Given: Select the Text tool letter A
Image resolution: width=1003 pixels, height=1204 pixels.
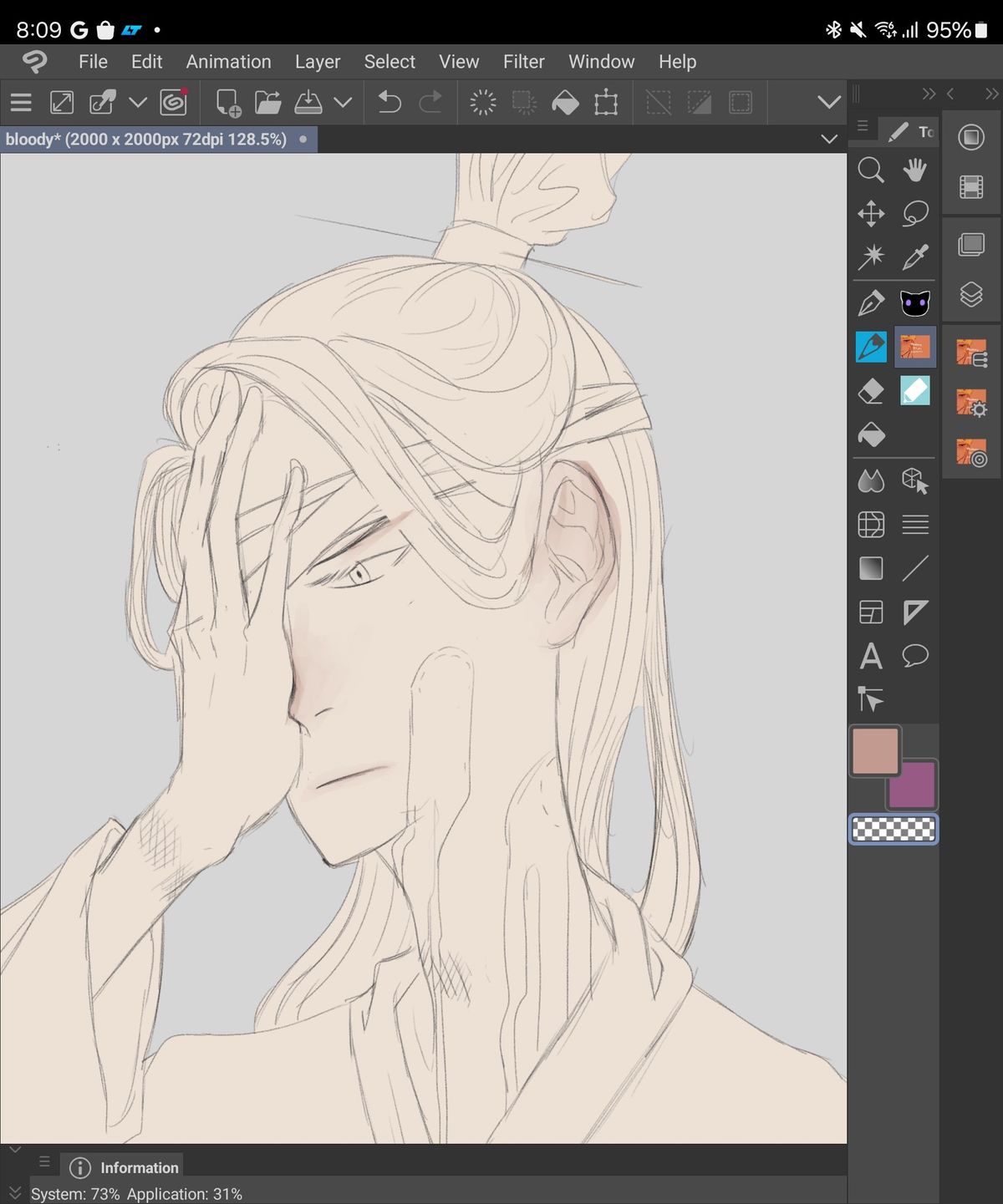Looking at the screenshot, I should 871,656.
